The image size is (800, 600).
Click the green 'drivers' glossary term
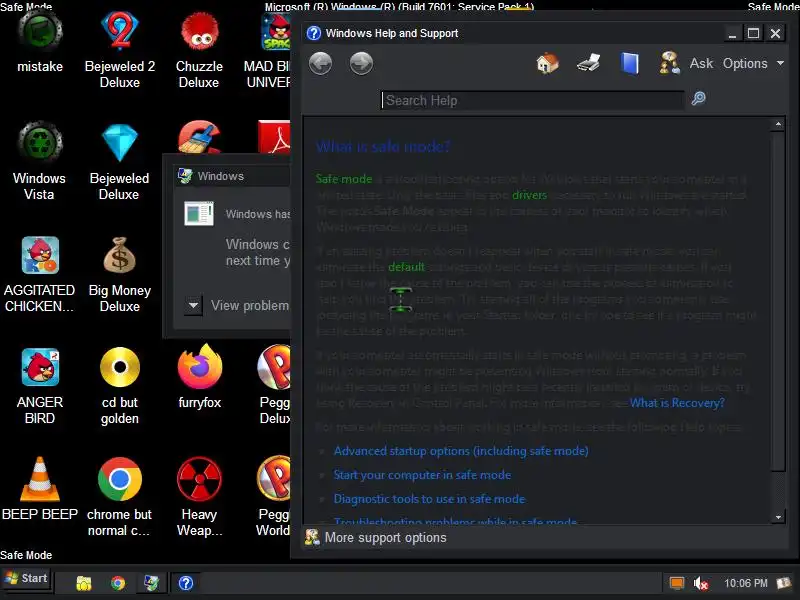(529, 195)
